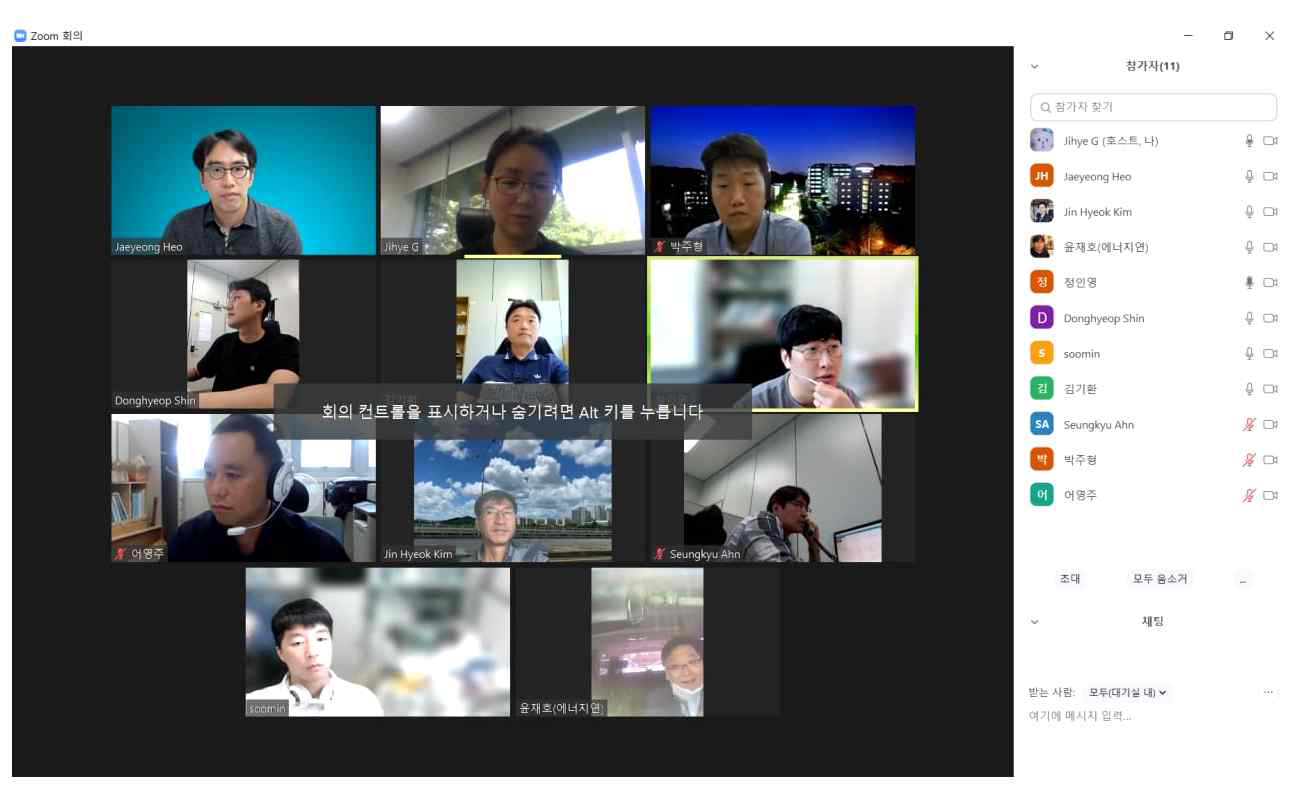Viewport: 1304px width, 794px height.
Task: Select 어영주 video tile with headset
Action: [243, 488]
